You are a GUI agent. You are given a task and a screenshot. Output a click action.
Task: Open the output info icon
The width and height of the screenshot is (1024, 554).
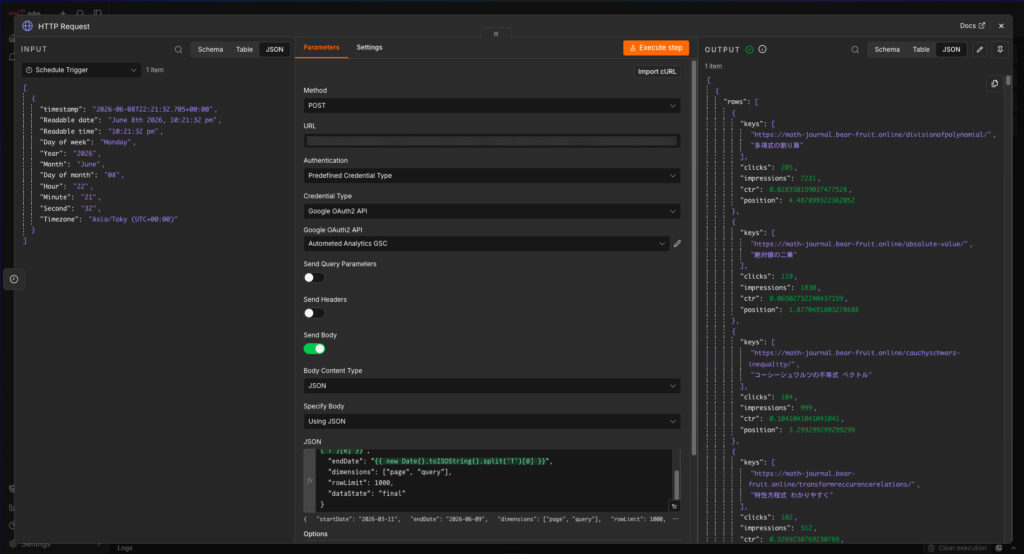[x=762, y=50]
